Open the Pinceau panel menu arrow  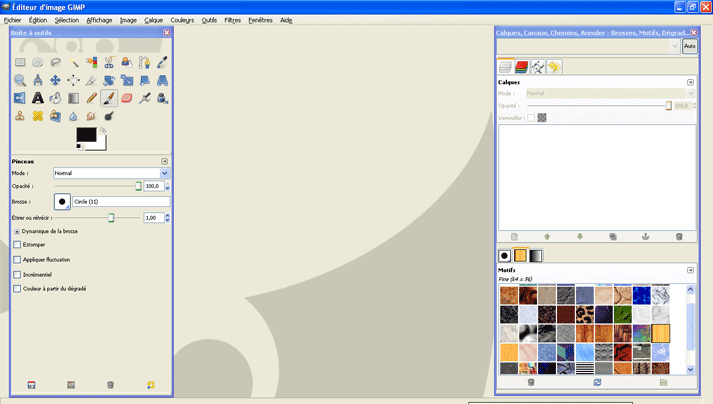point(164,162)
